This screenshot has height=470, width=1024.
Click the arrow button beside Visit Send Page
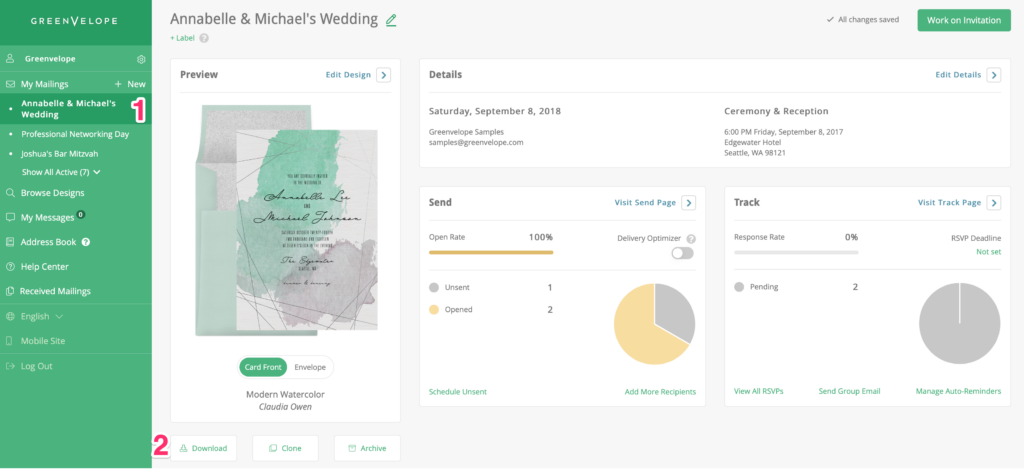(688, 203)
